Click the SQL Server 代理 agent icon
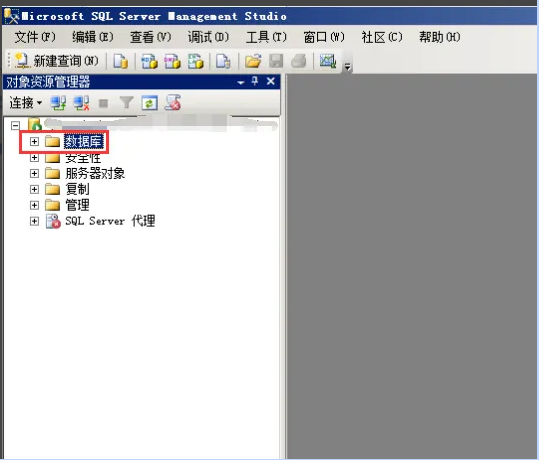The width and height of the screenshot is (539, 460). pos(53,221)
